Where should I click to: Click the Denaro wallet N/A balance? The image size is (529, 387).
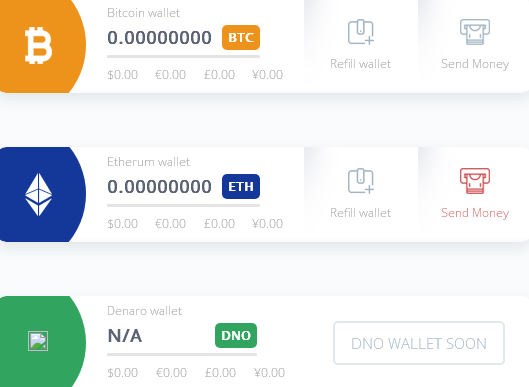[x=124, y=336]
